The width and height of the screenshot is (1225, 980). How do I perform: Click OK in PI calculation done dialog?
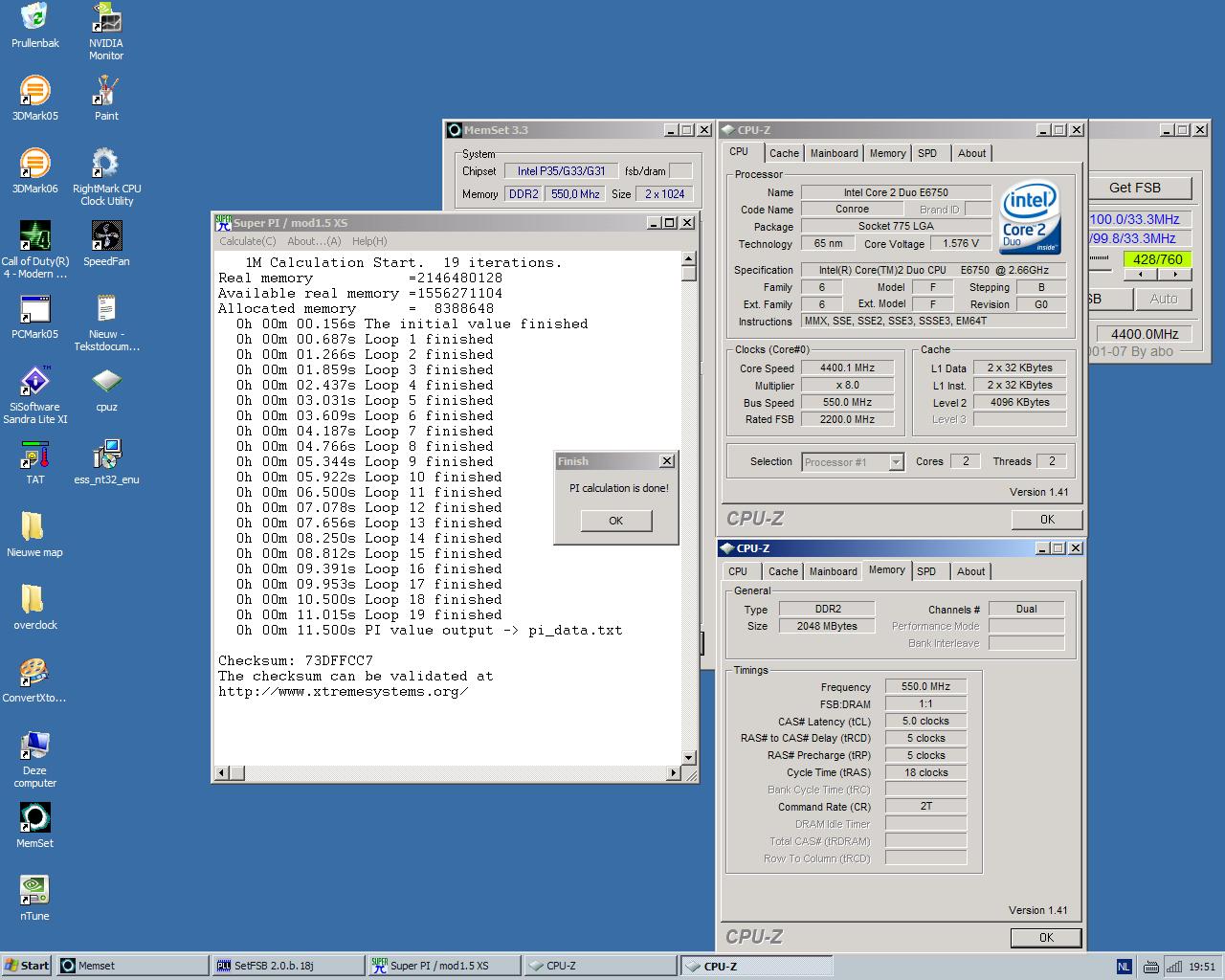coord(616,521)
